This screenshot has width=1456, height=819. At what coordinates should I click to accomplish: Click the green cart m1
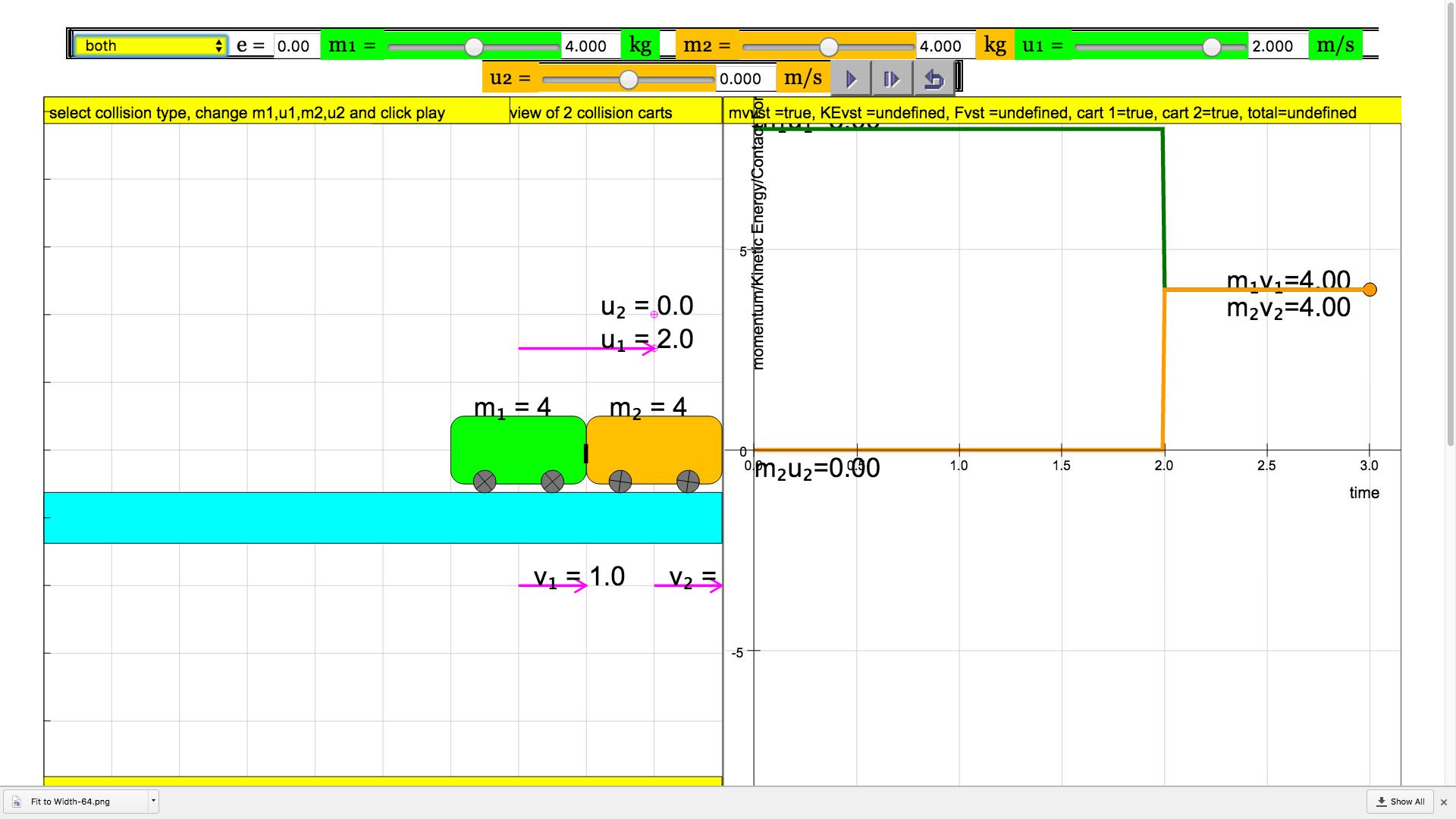pos(518,449)
